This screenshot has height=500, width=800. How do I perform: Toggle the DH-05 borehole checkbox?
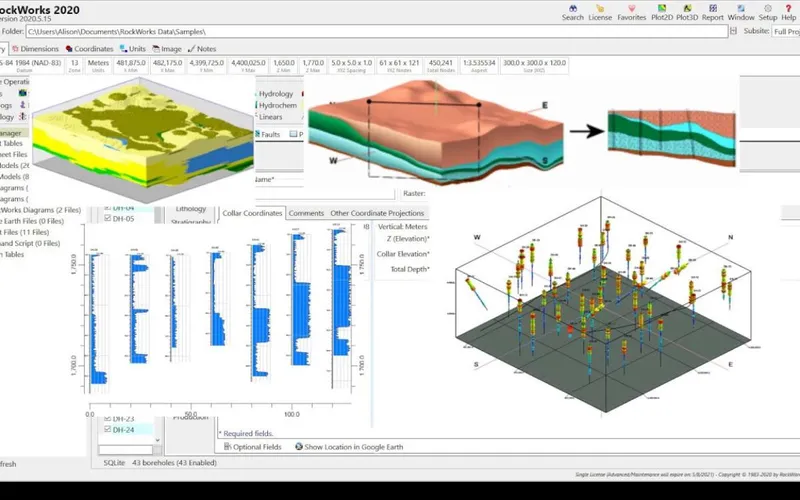point(108,218)
